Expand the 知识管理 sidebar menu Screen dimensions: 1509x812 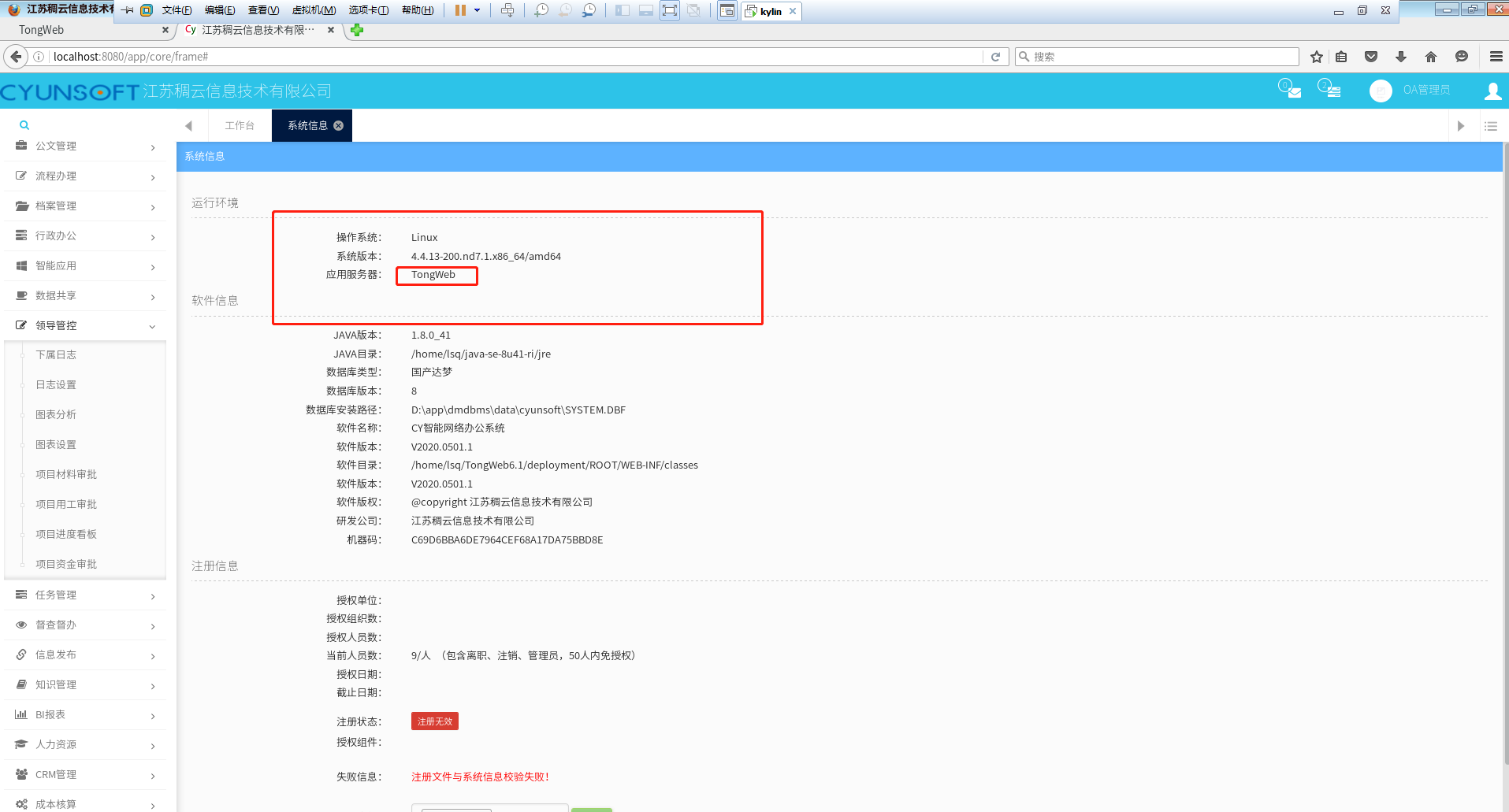85,685
